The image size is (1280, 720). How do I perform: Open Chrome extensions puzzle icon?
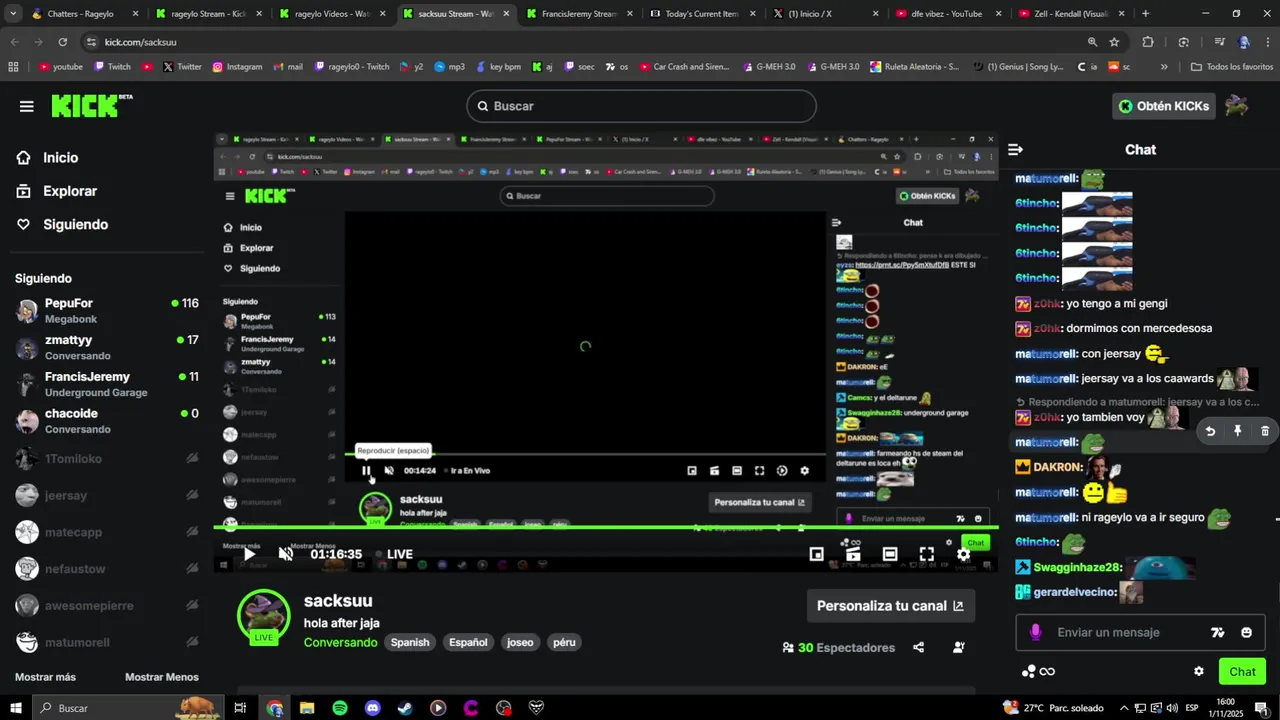(1148, 42)
